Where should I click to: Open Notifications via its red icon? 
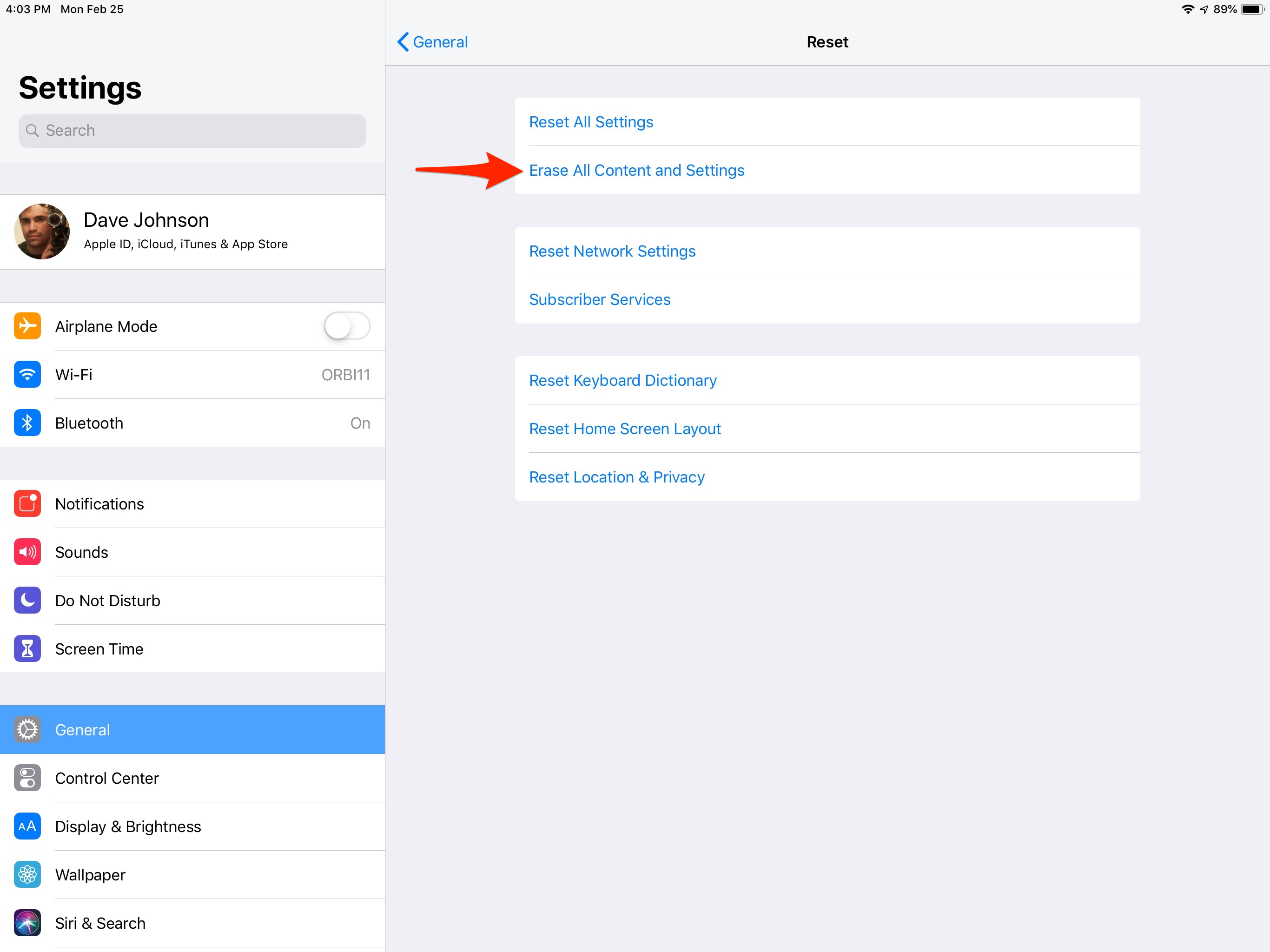coord(27,503)
